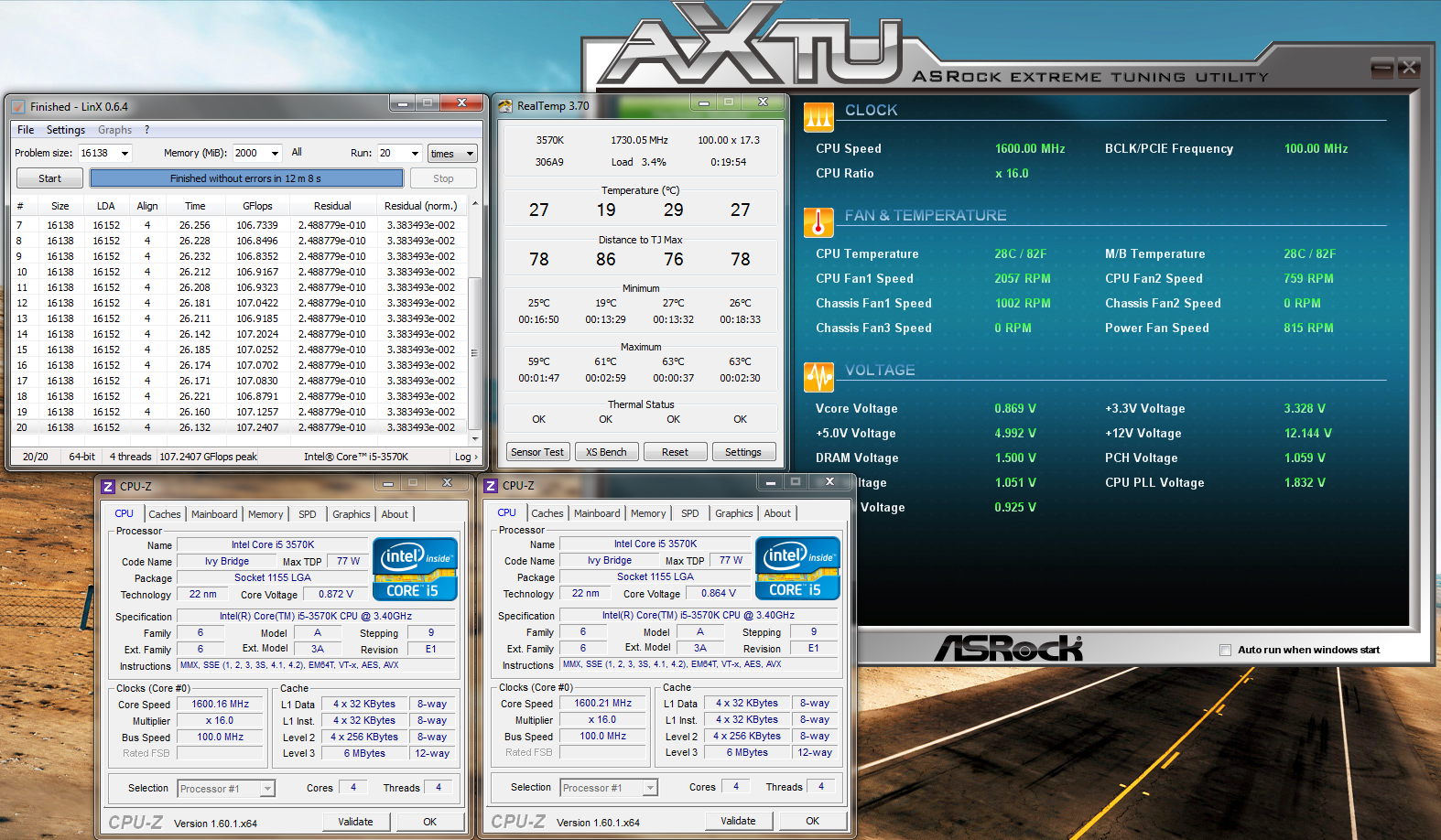Click the RealTemp title bar icon
Viewport: 1441px width, 840px height.
[x=504, y=106]
